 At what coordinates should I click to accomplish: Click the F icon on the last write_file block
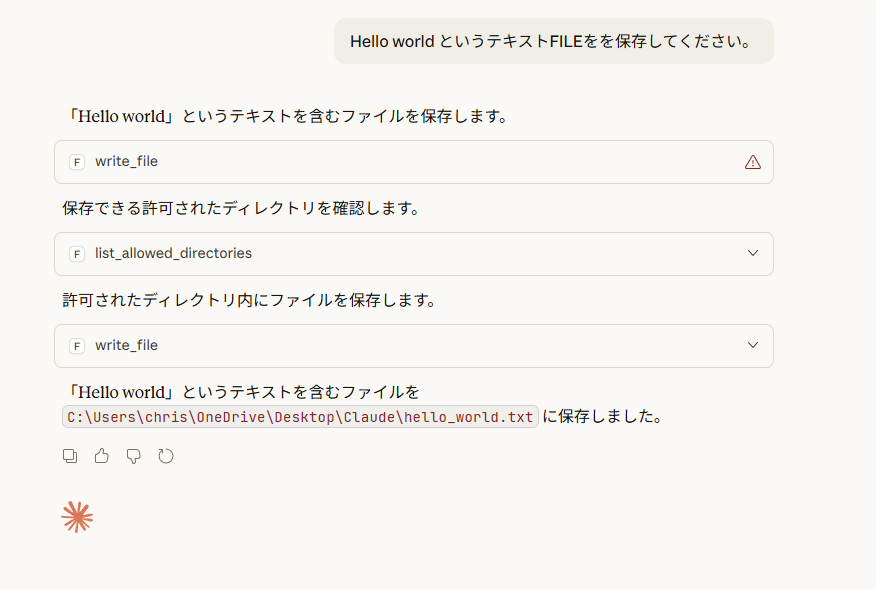77,346
